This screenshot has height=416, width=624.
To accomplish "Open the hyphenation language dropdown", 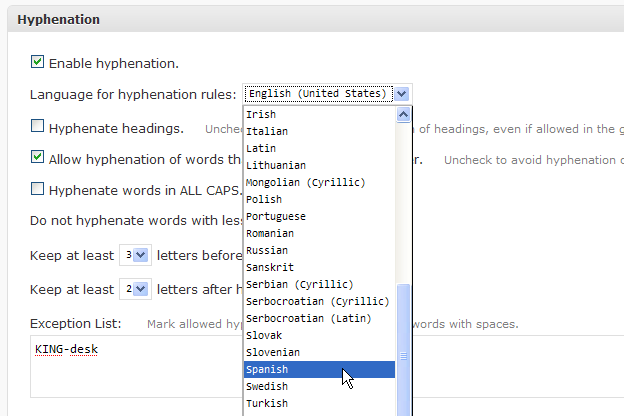I will point(401,94).
